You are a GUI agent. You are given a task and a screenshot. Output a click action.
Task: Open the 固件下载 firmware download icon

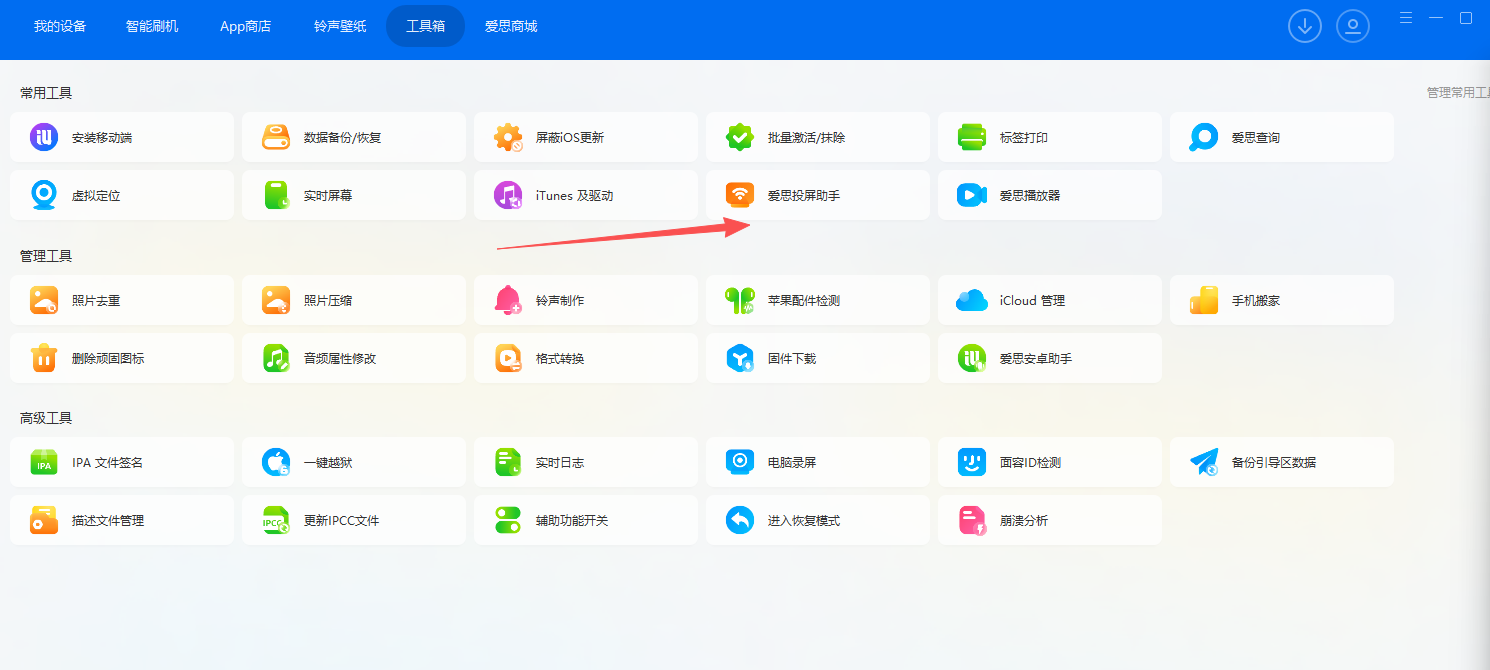pos(740,358)
